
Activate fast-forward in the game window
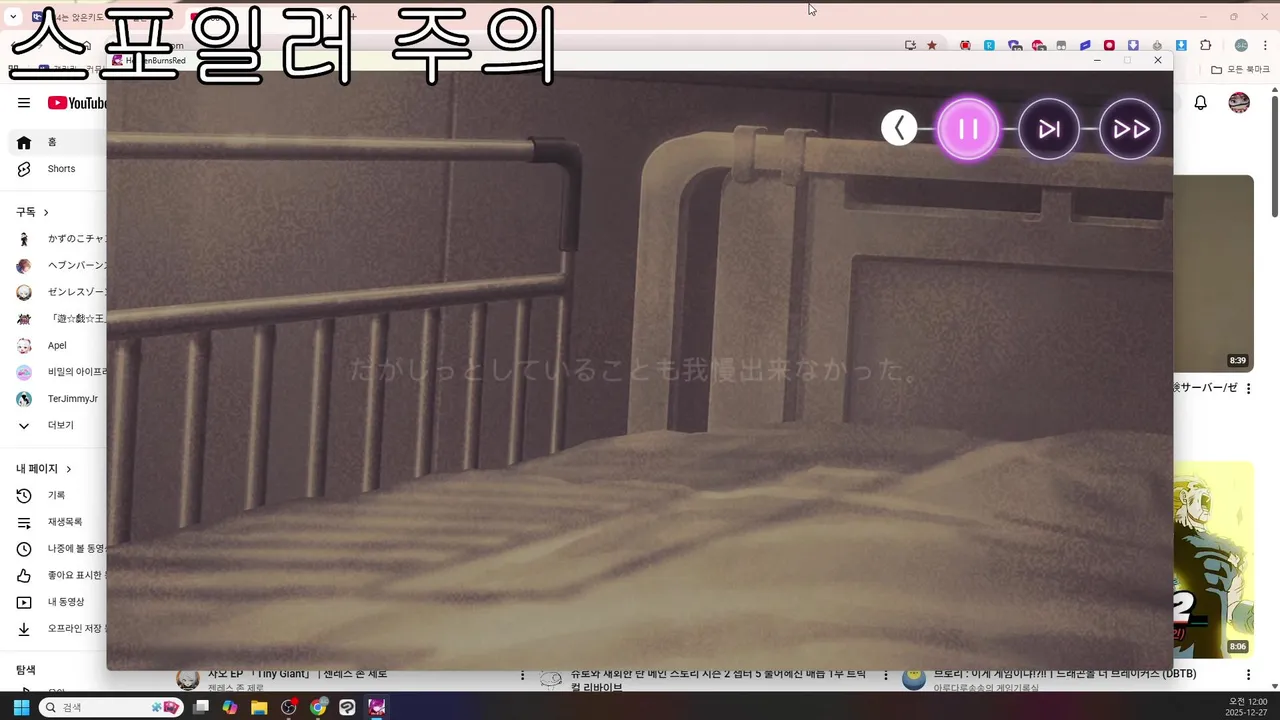(1130, 129)
